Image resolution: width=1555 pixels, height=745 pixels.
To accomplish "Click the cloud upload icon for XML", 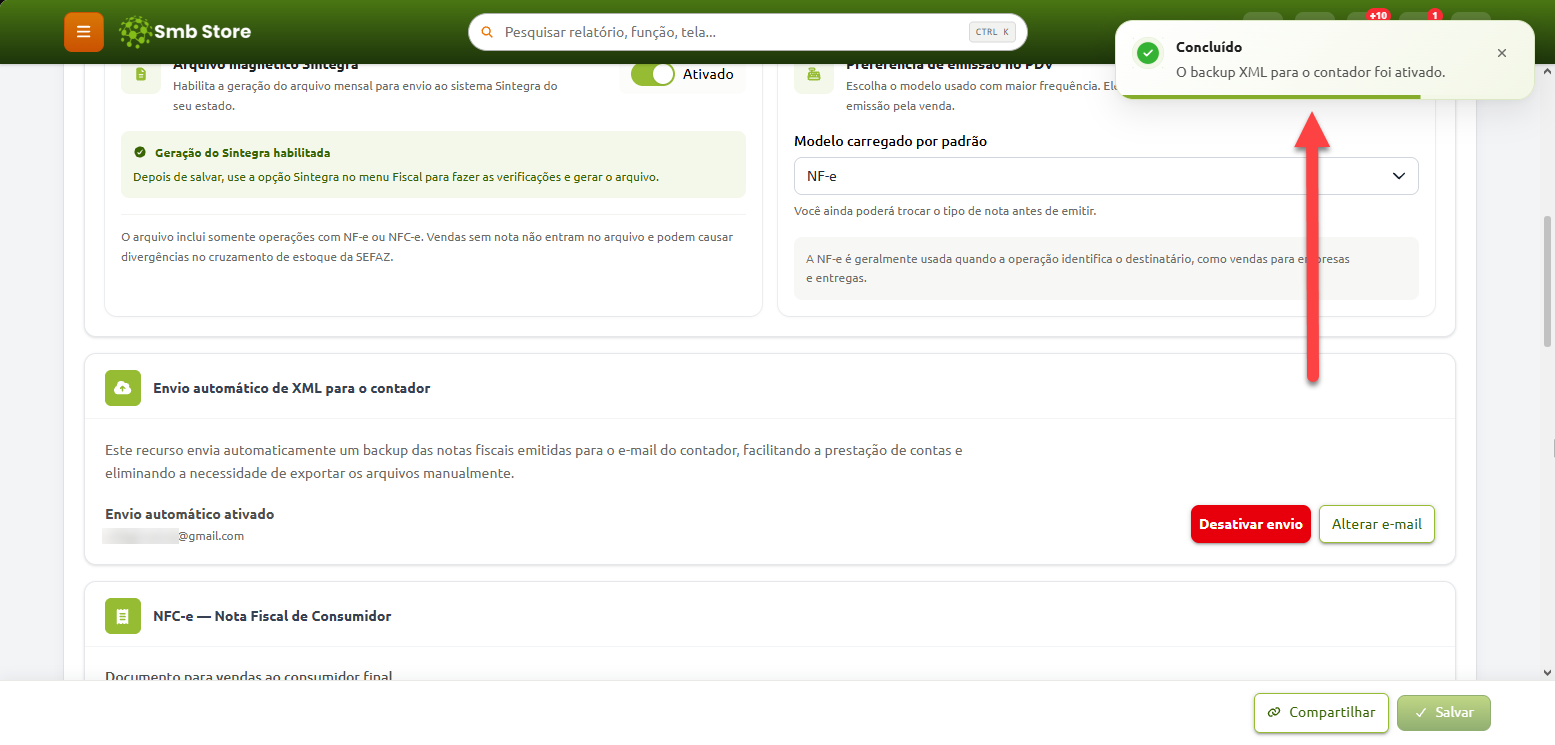I will pyautogui.click(x=123, y=388).
